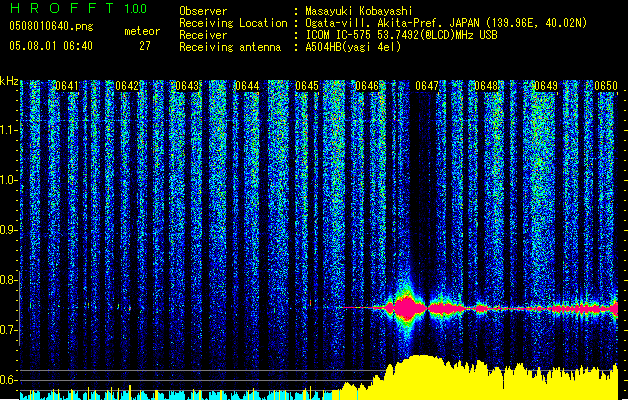Viewport: 629px width, 400px height.
Task: Click the 0.6 kHz axis label
Action: pyautogui.click(x=9, y=380)
